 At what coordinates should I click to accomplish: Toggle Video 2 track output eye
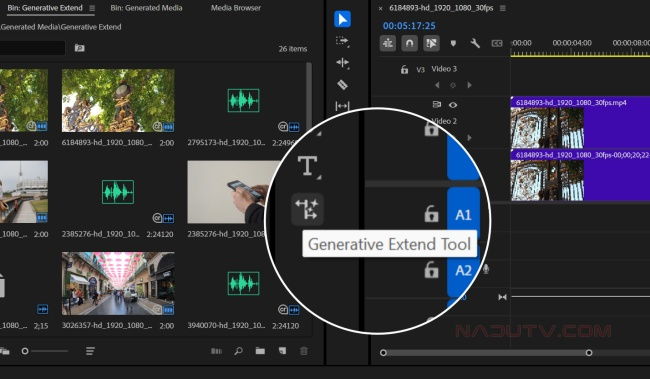(453, 105)
